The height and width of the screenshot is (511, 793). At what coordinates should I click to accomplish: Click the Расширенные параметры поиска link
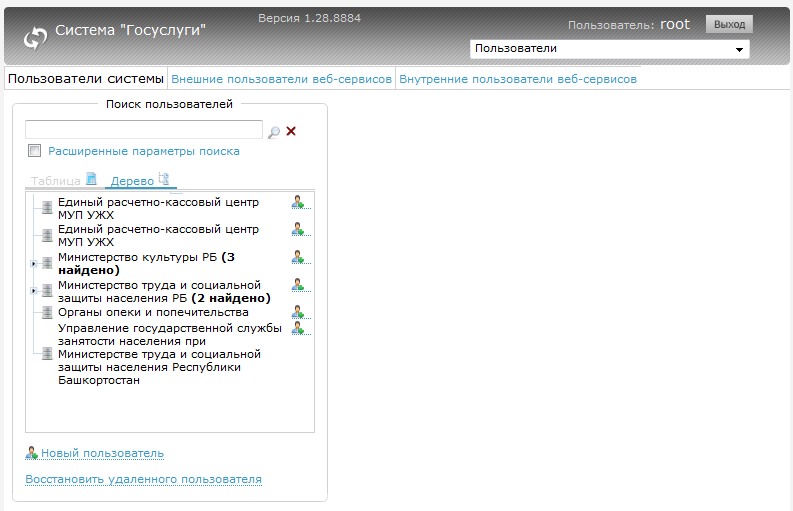pos(144,151)
